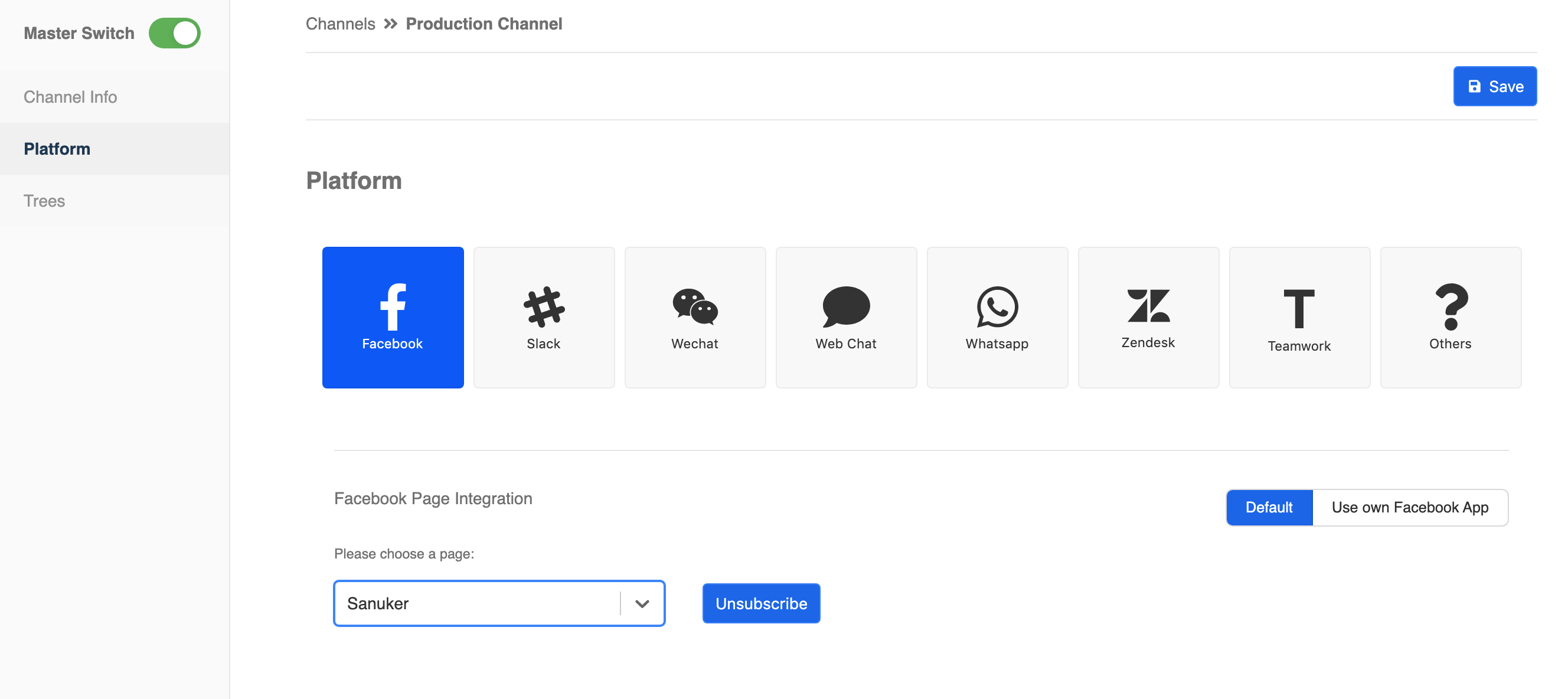The height and width of the screenshot is (699, 1568).
Task: Choose the Zendesk platform tile
Action: pyautogui.click(x=1149, y=317)
